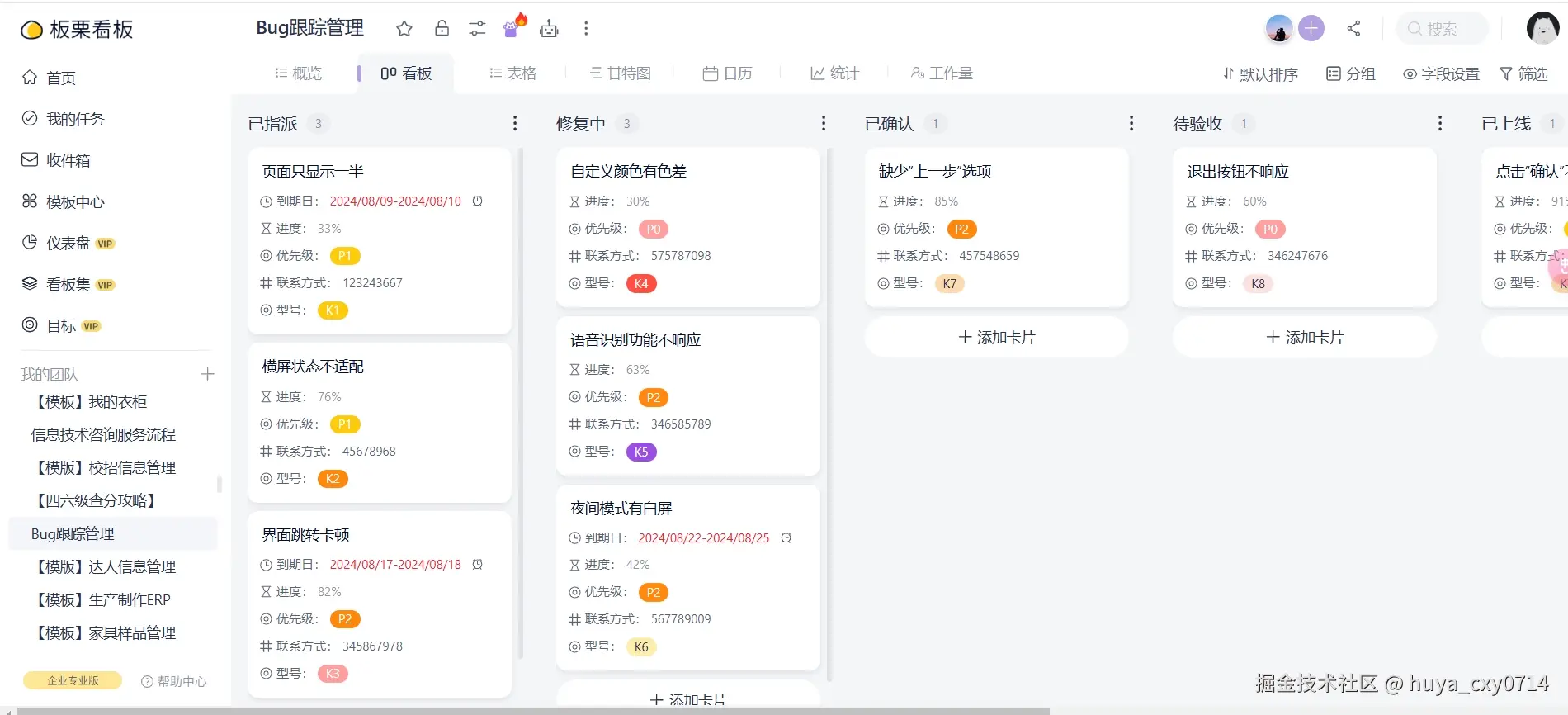
Task: Open the lock permission icon in header
Action: pos(442,28)
